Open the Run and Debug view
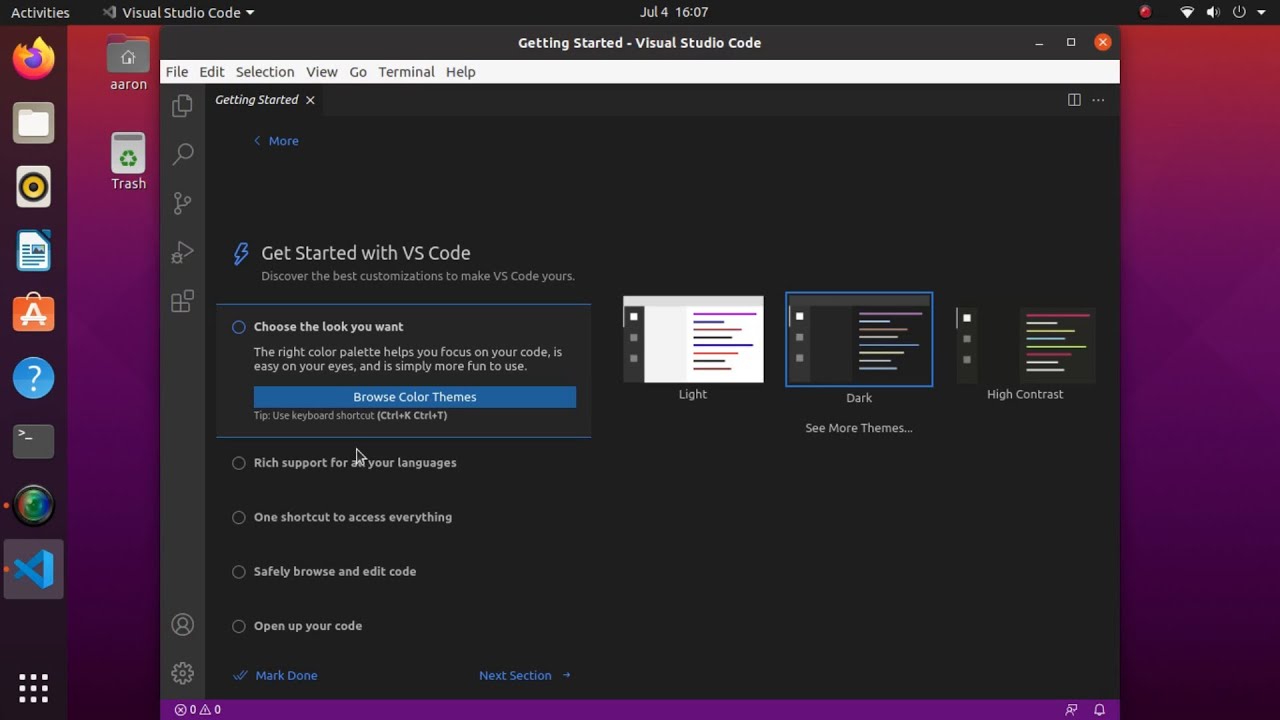This screenshot has height=720, width=1280. (182, 252)
